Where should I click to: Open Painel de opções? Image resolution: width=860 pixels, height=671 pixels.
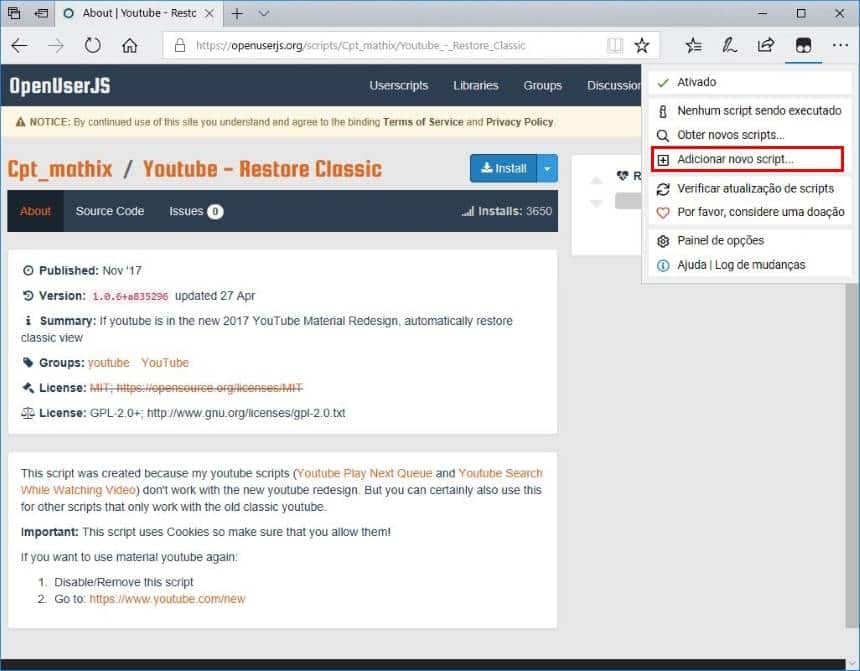click(x=749, y=241)
